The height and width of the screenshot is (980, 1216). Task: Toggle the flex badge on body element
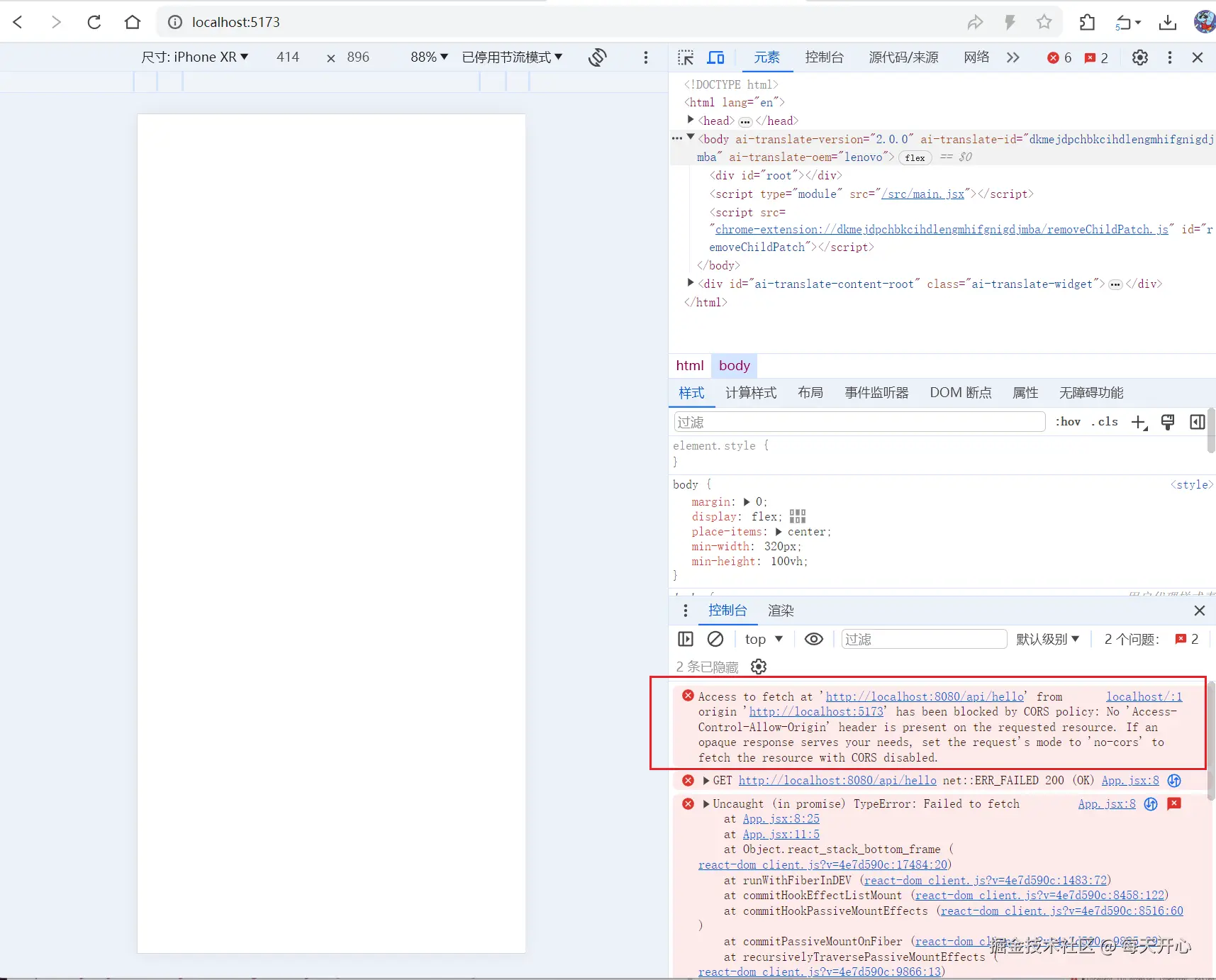click(915, 157)
